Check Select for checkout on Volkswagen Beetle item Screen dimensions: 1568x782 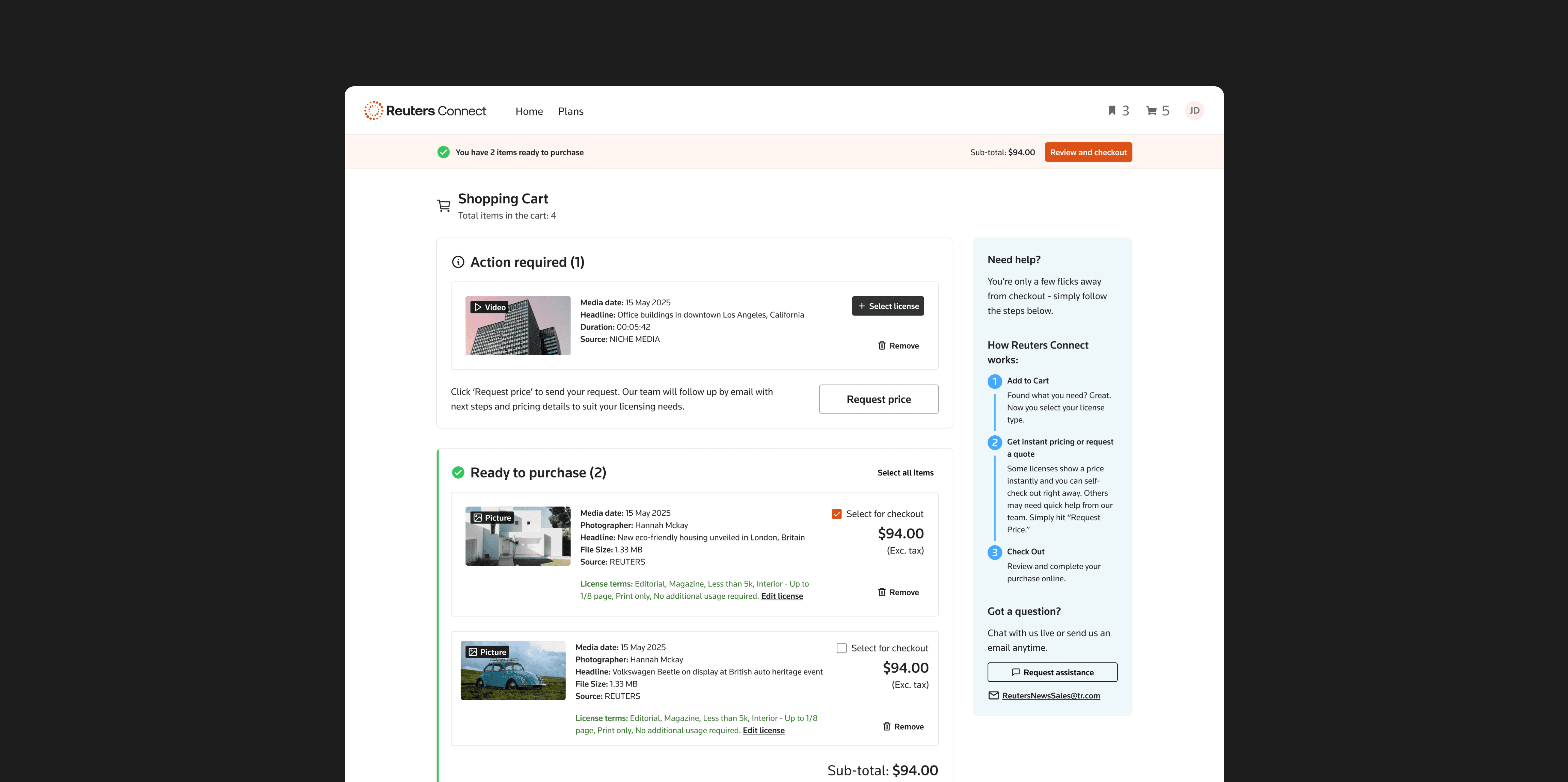point(842,649)
